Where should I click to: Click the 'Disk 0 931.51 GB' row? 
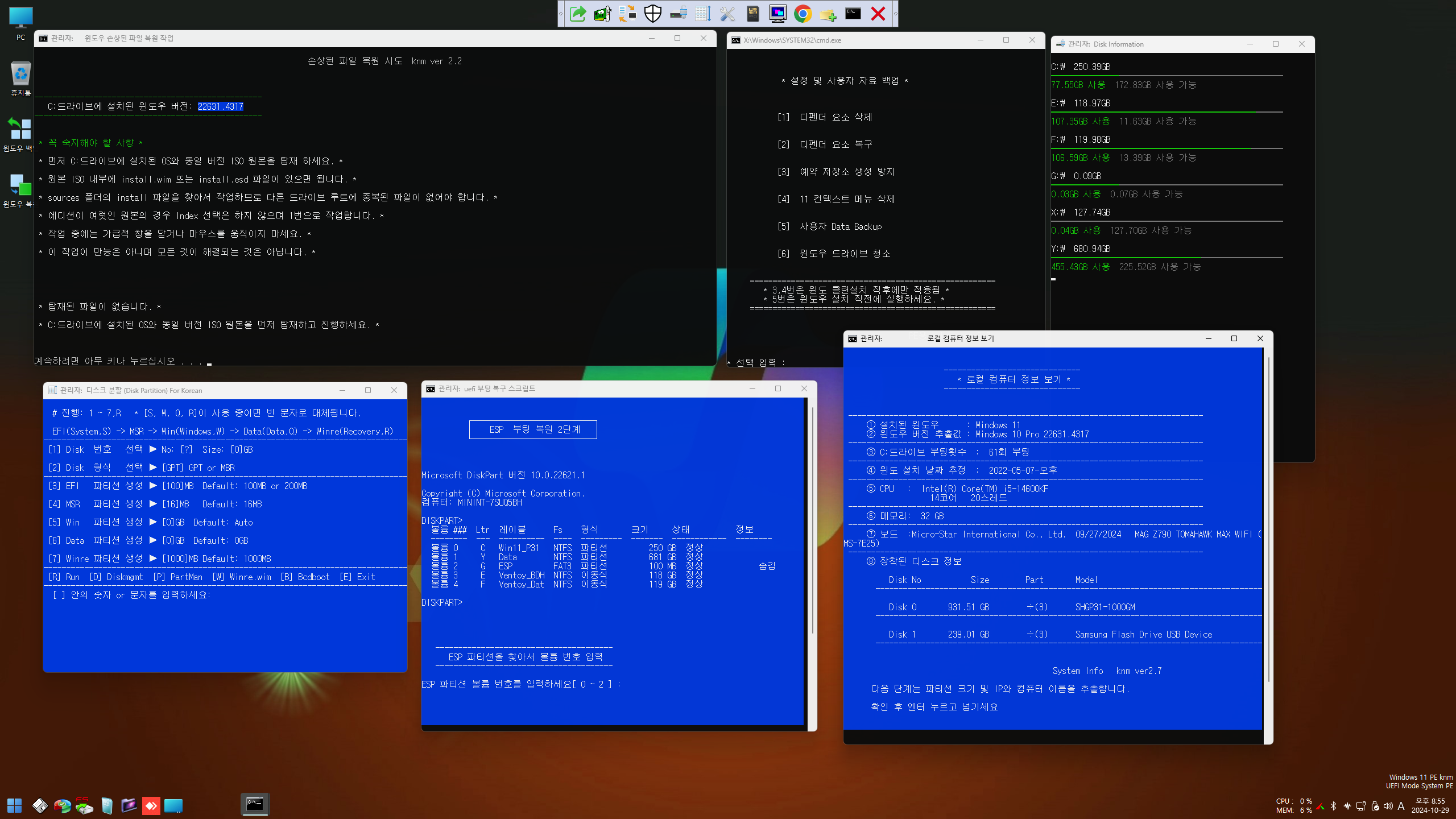tap(1012, 607)
